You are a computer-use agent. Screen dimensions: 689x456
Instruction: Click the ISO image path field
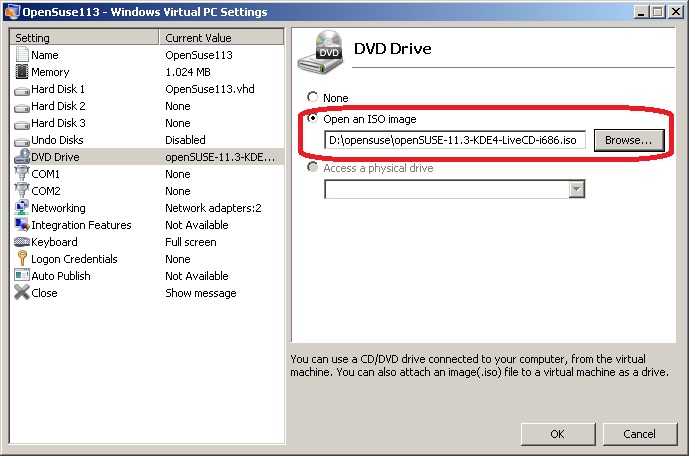point(455,140)
